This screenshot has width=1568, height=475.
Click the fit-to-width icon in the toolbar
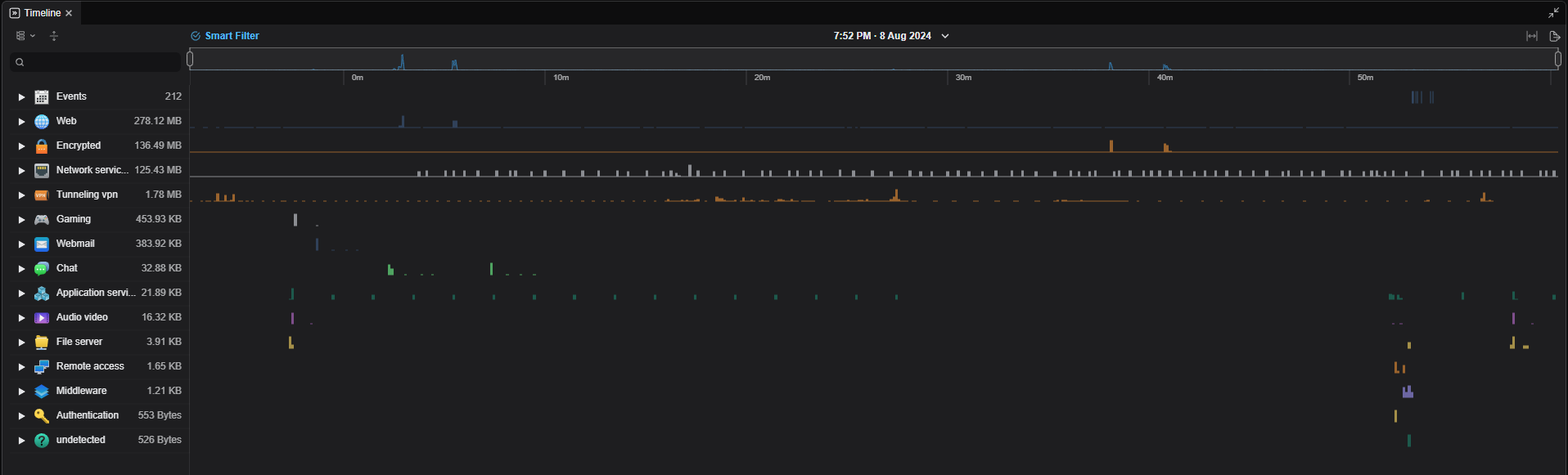tap(1532, 36)
